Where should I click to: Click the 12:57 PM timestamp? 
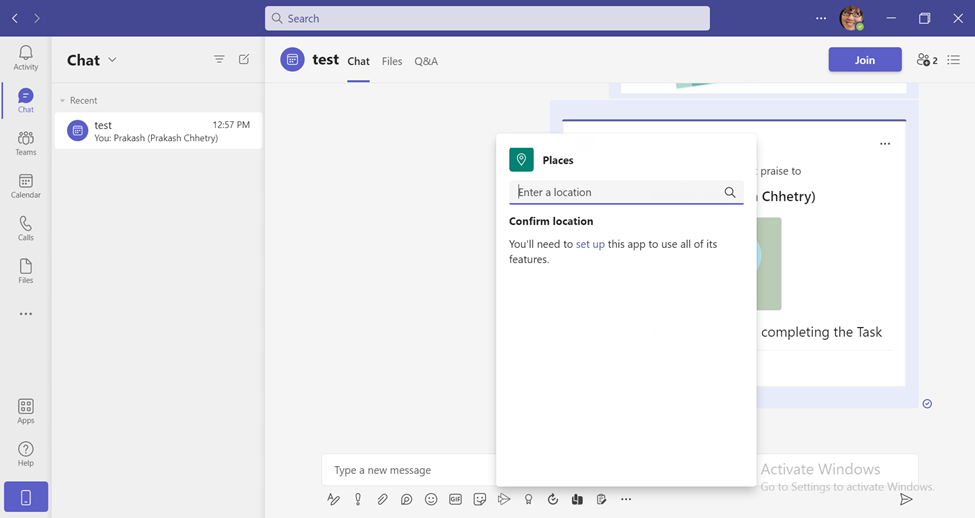(231, 124)
